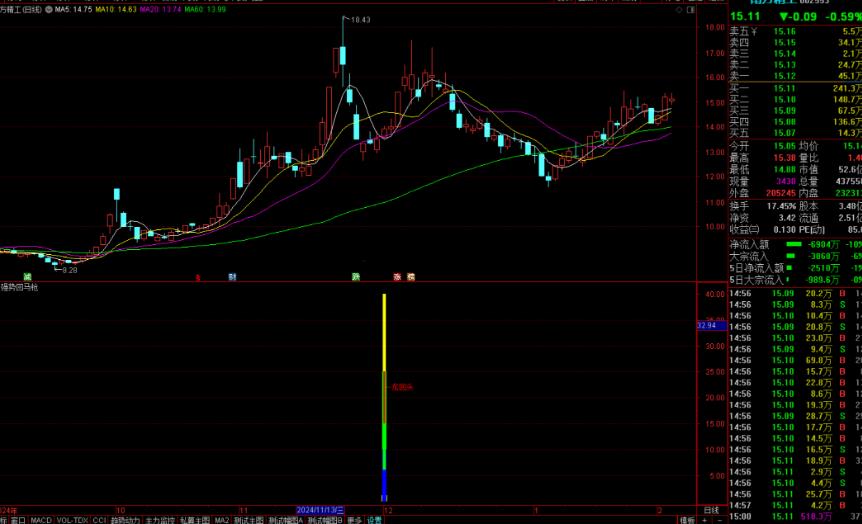Screen dimensions: 862x524
Task: Click the 今开 15.05 opening price field
Action: coord(762,146)
